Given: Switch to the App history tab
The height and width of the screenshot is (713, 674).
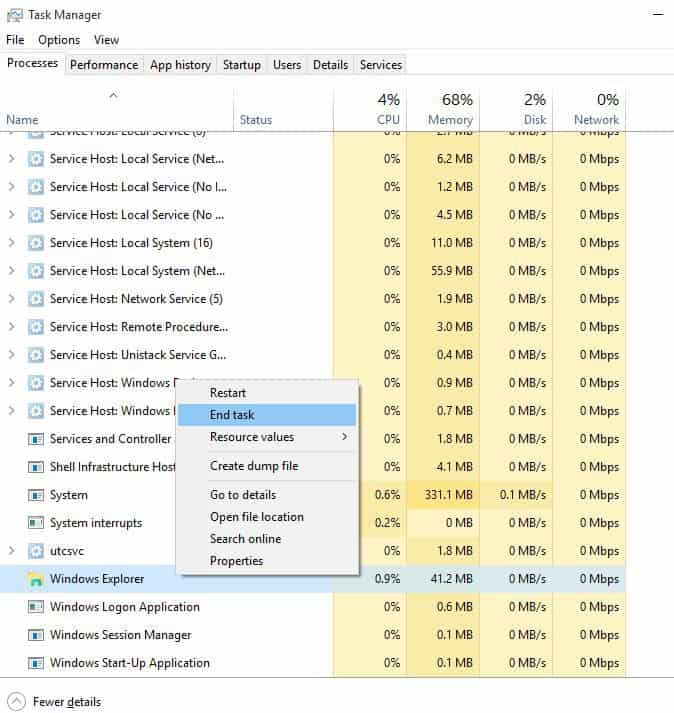Looking at the screenshot, I should 181,65.
